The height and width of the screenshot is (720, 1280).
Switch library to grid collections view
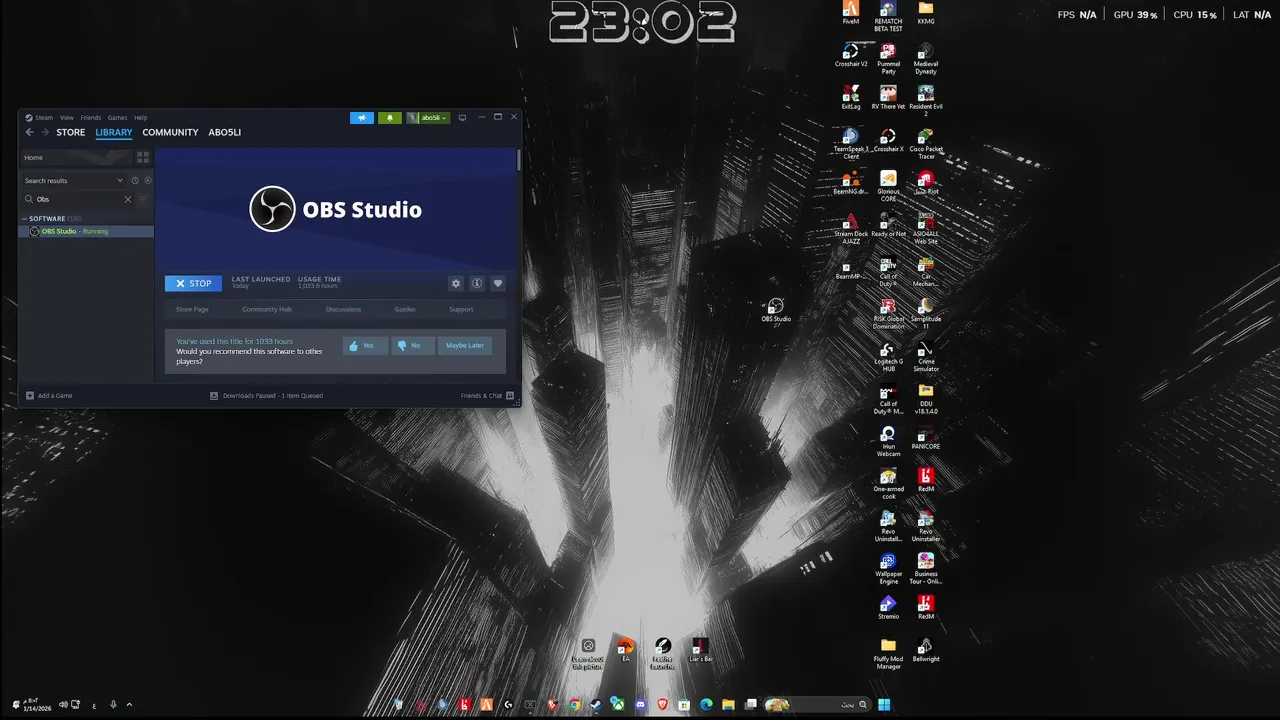point(143,157)
